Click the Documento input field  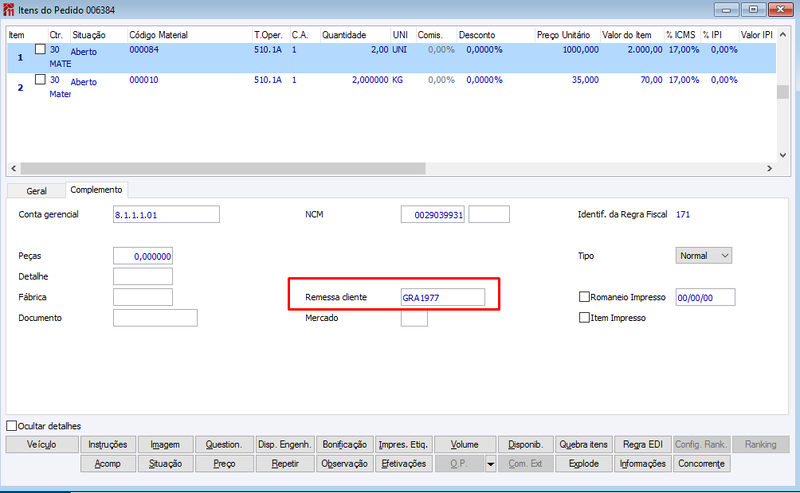coord(155,317)
